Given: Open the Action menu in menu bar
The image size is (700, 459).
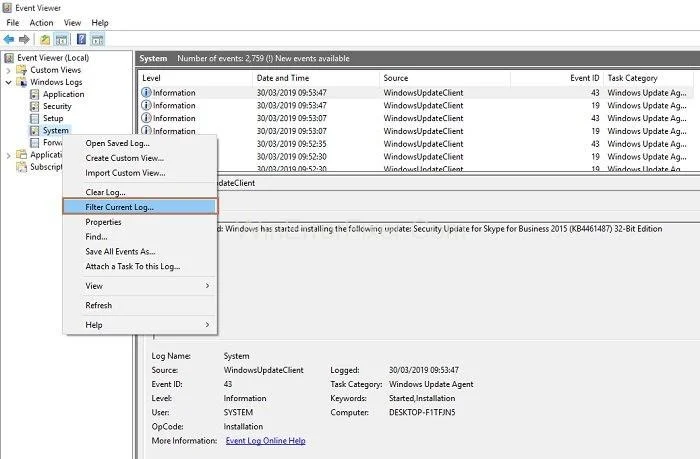Looking at the screenshot, I should point(41,22).
